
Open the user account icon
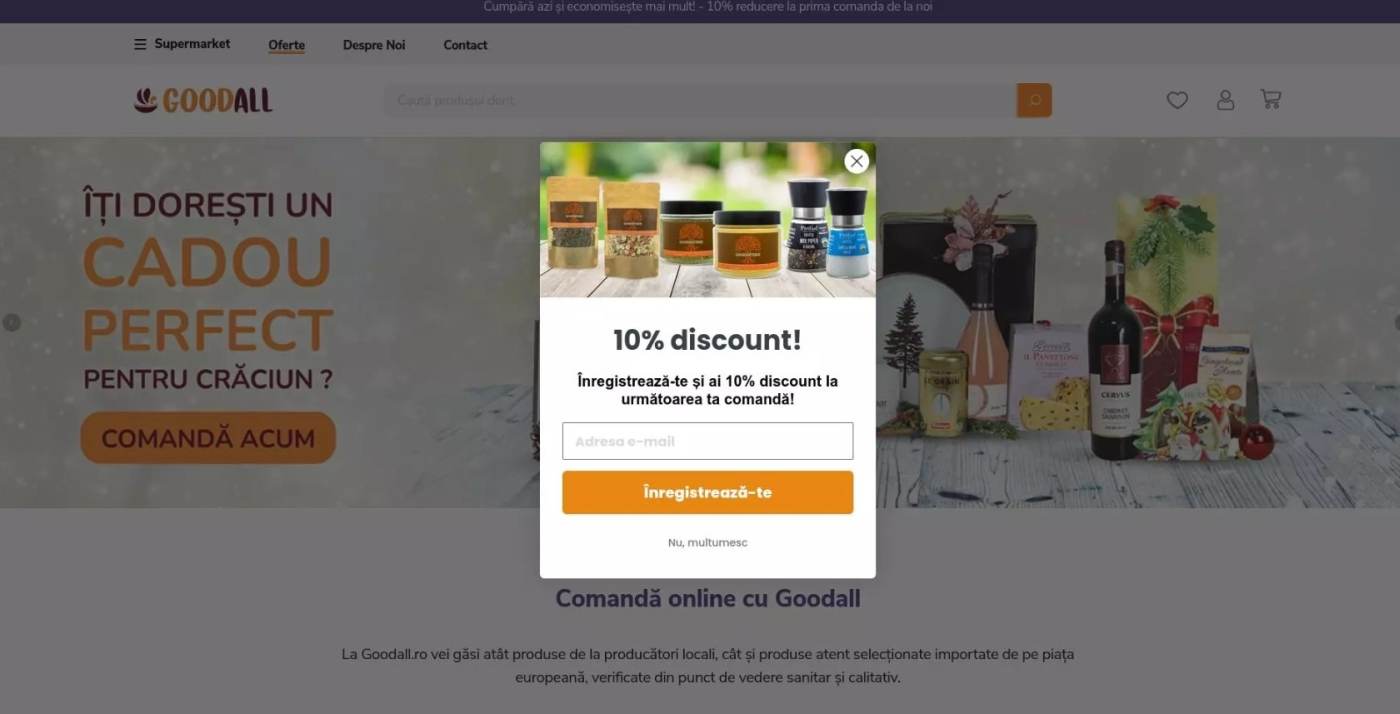click(x=1225, y=100)
